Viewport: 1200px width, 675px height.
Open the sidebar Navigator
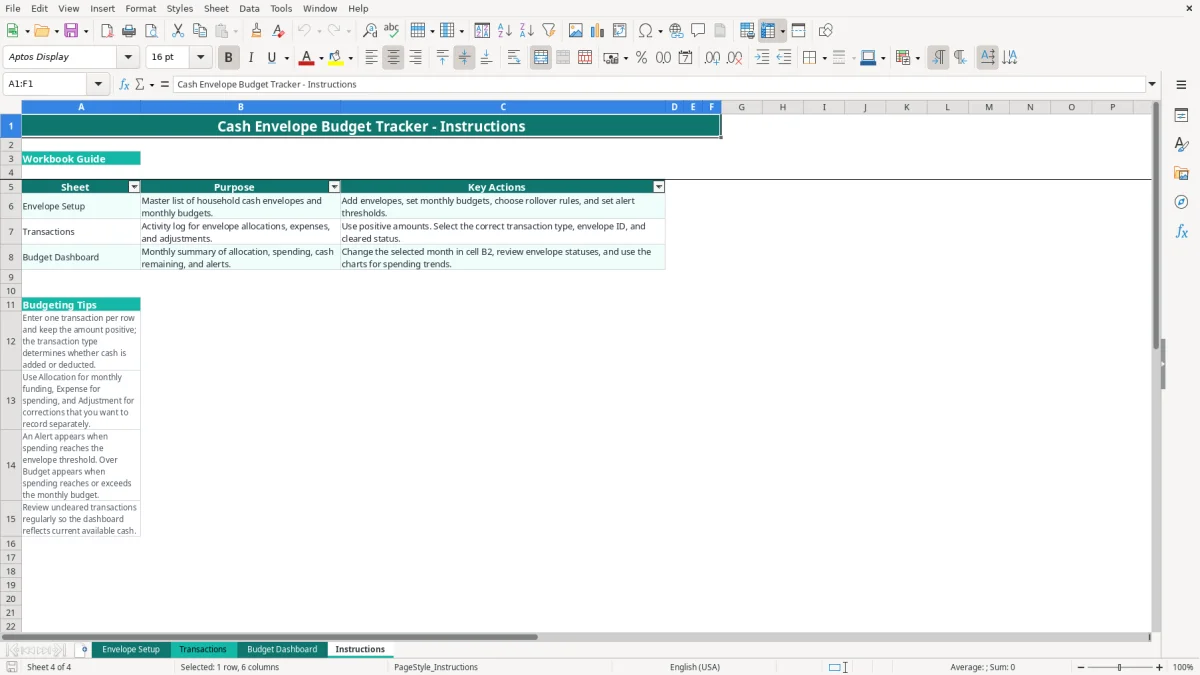(1181, 202)
